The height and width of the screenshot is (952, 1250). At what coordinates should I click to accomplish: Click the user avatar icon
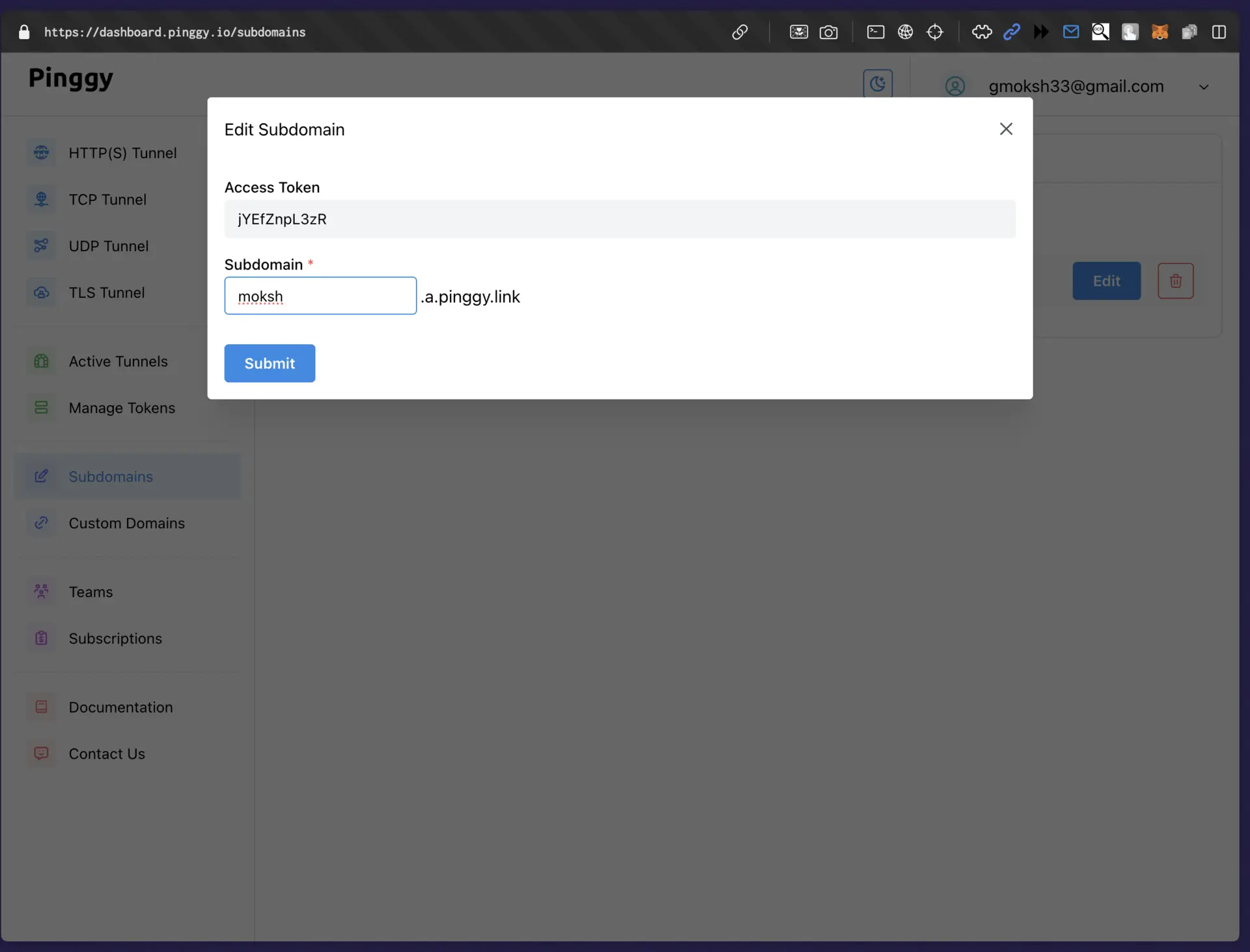click(x=955, y=86)
